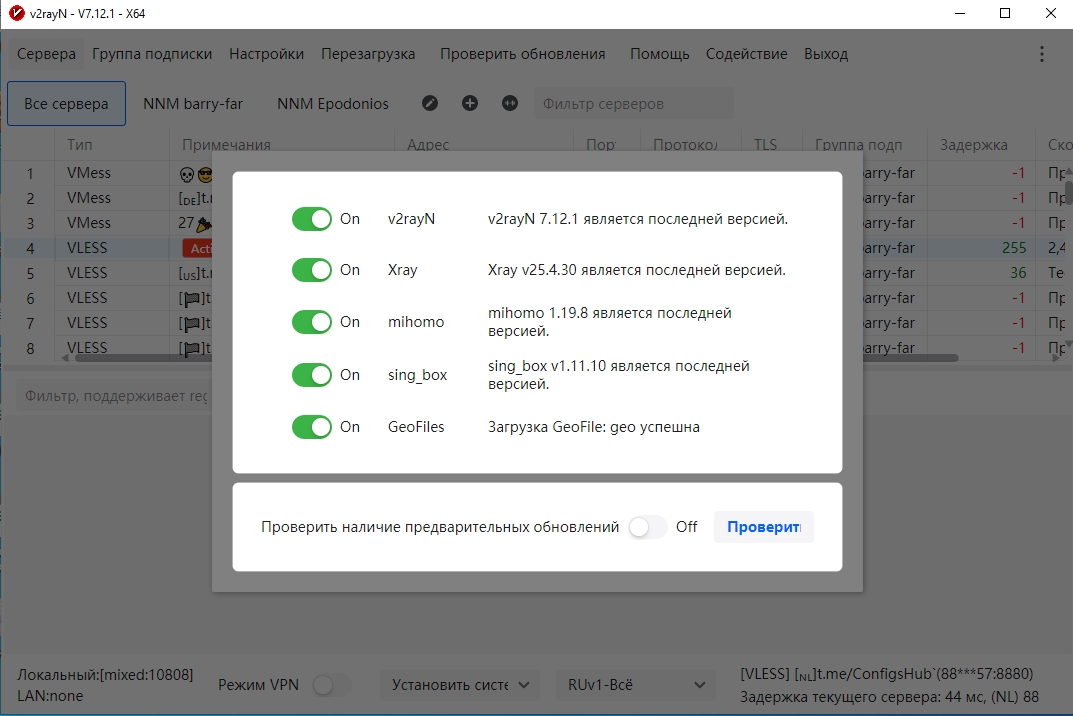Open the Группа подписки menu
The height and width of the screenshot is (716, 1073).
[x=152, y=54]
